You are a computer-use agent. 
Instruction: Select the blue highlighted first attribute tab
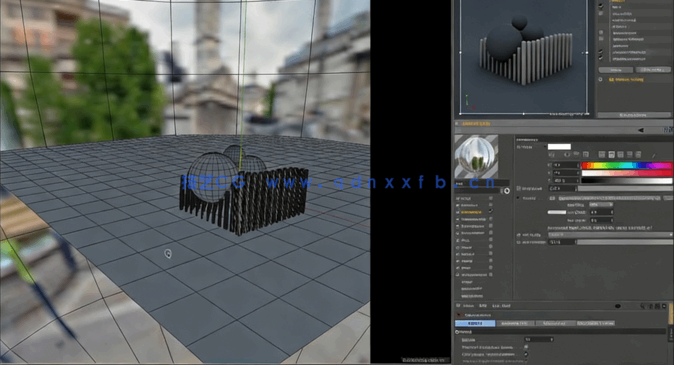475,323
